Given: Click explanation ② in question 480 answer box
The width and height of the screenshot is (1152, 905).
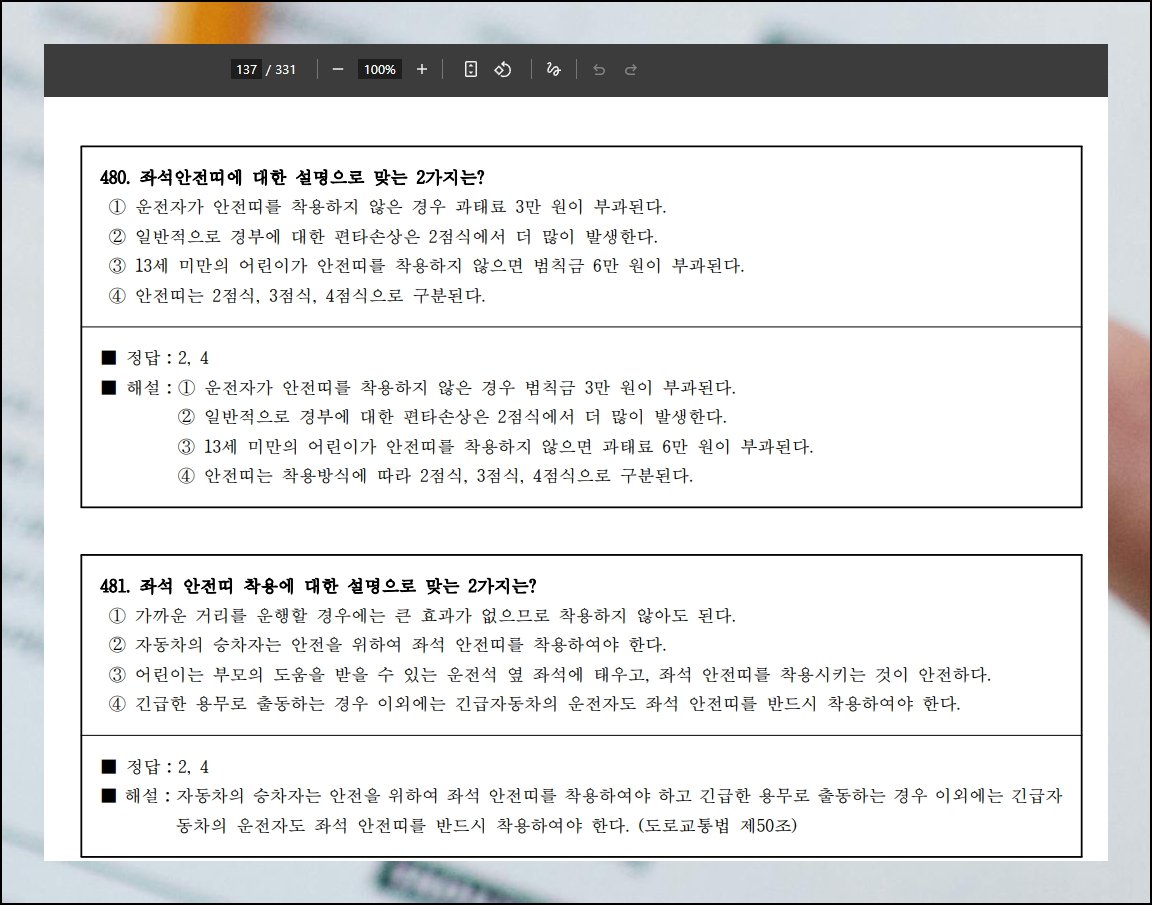Looking at the screenshot, I should point(452,417).
